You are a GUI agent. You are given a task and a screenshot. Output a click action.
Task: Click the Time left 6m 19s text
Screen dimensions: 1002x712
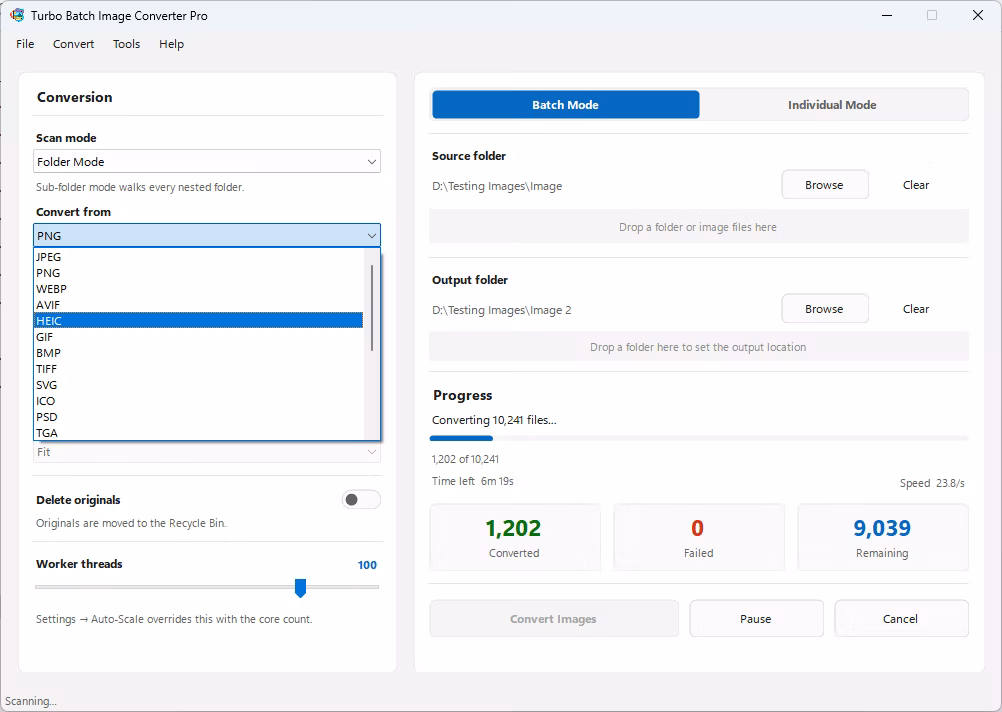click(x=473, y=481)
